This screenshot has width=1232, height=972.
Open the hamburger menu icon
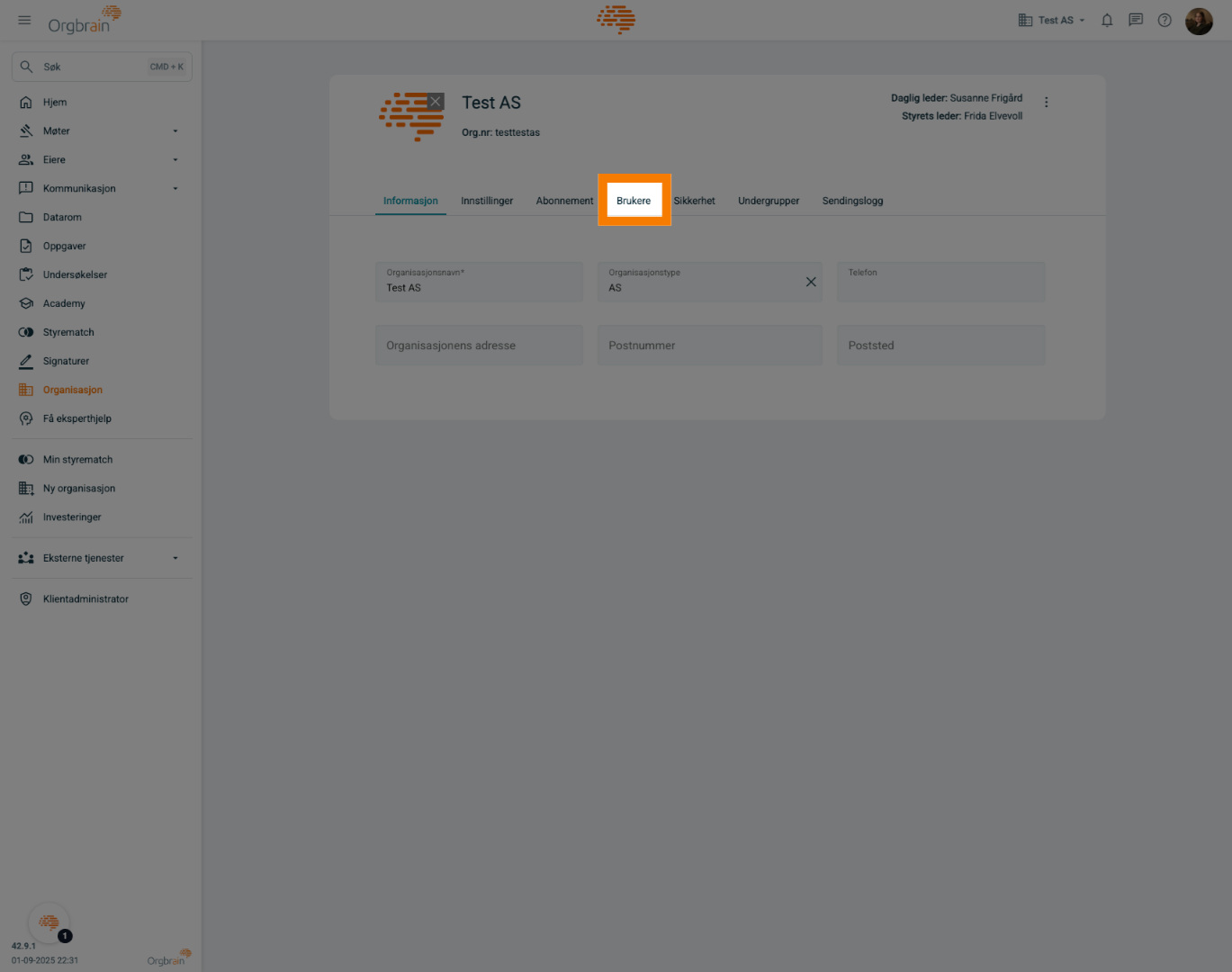24,20
